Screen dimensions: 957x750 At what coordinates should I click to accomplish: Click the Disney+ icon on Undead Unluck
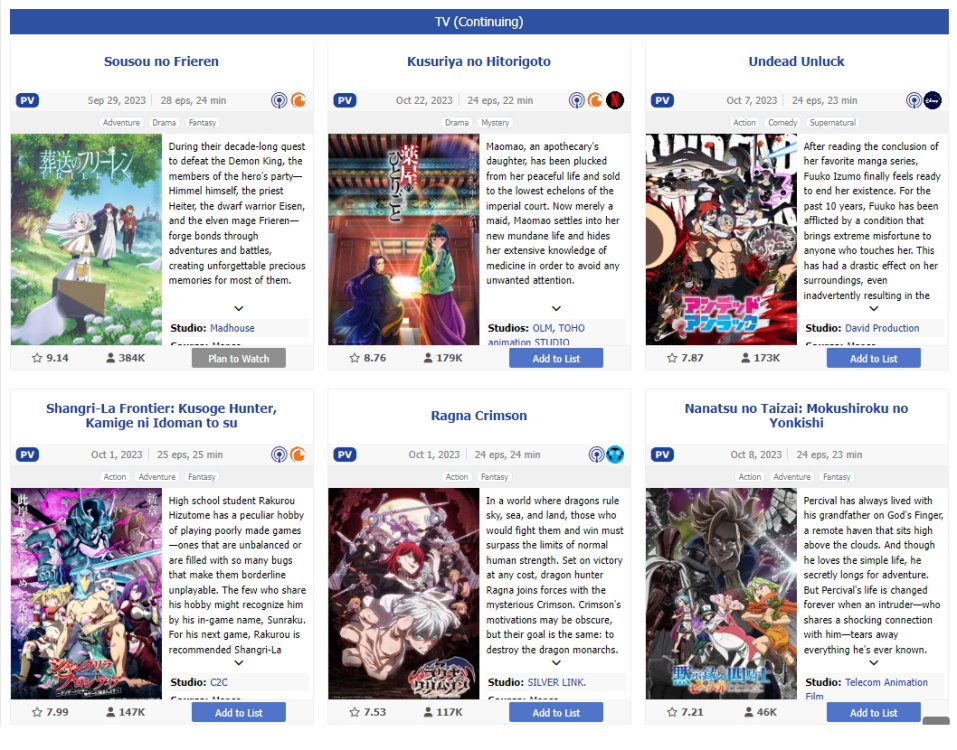point(932,100)
